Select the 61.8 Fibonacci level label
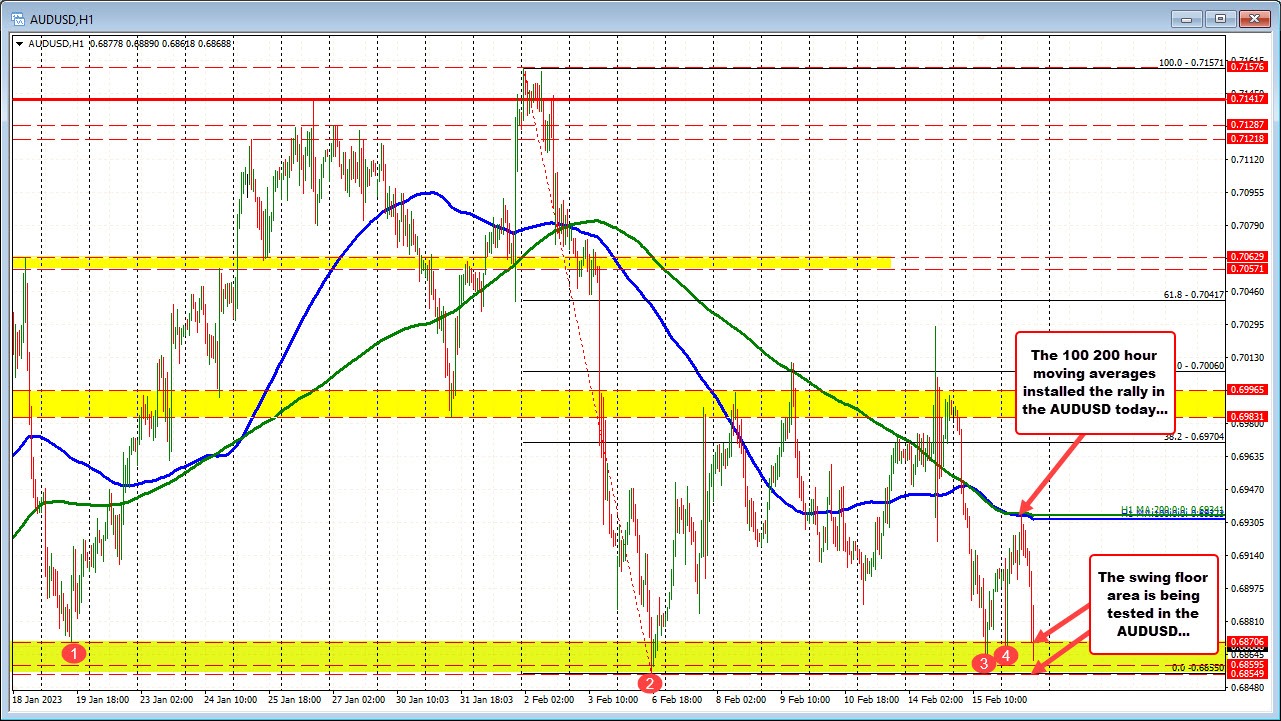1281x721 pixels. click(x=1193, y=294)
